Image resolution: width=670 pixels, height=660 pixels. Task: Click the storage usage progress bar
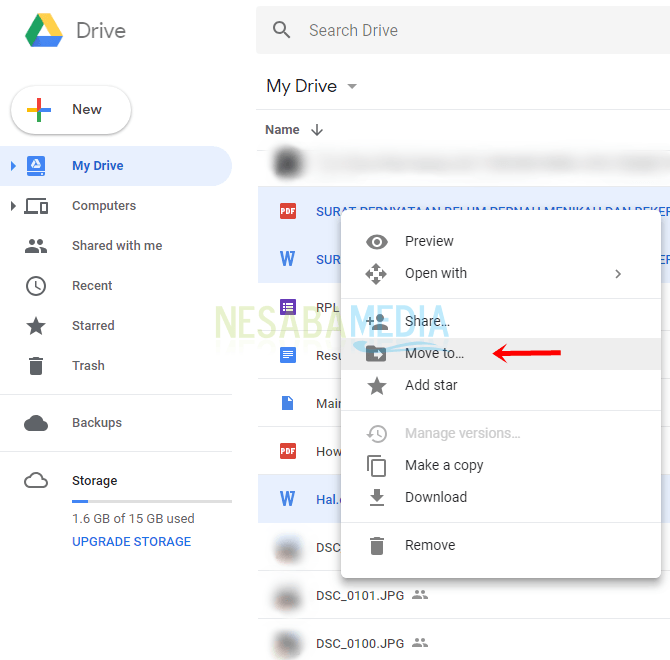click(152, 501)
